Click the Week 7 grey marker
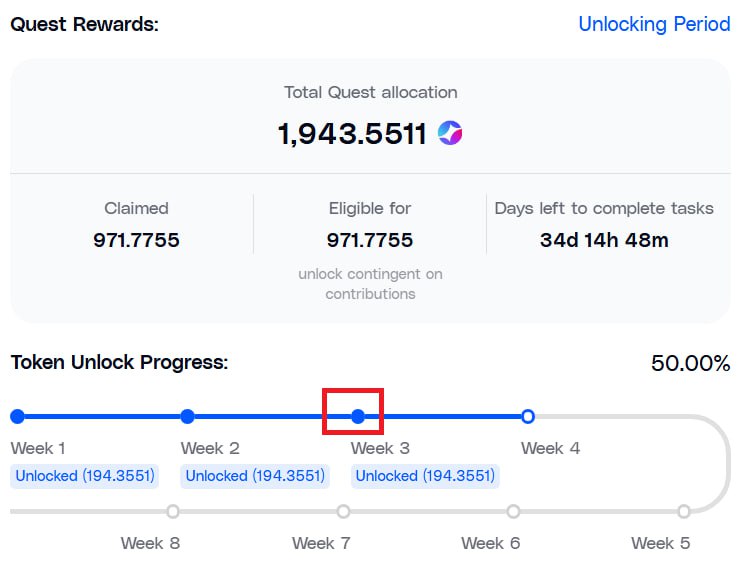Viewport: 747px width, 561px height. 343,511
